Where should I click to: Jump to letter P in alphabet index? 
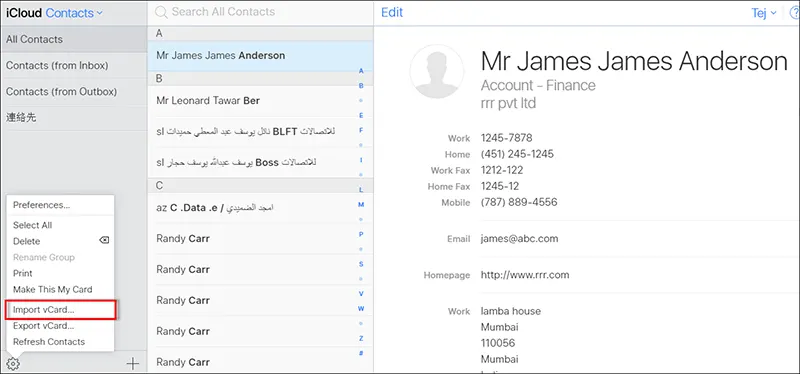tap(361, 234)
